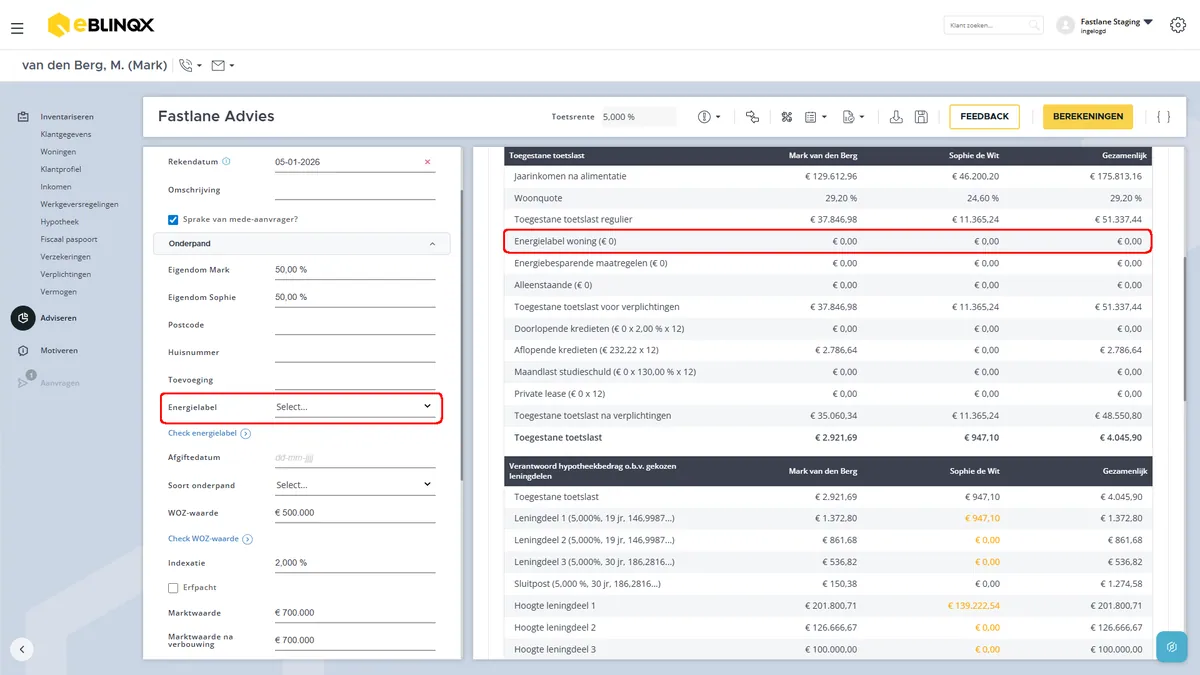Click the Blinqx logo
Screen dimensions: 1200x675
pos(101,25)
